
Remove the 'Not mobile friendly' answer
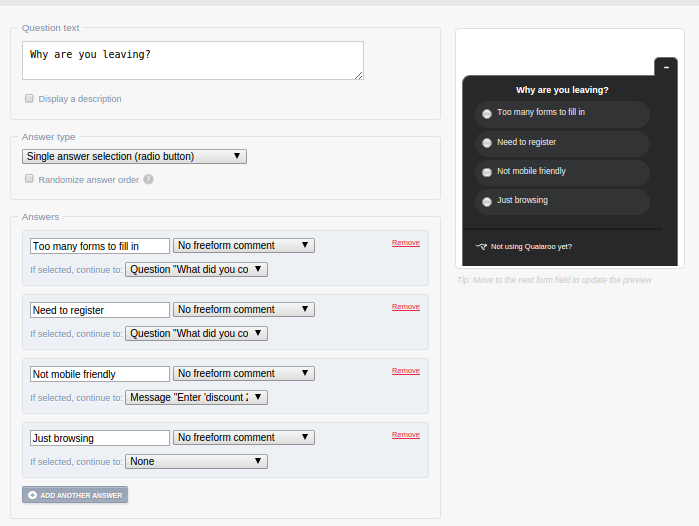click(406, 370)
